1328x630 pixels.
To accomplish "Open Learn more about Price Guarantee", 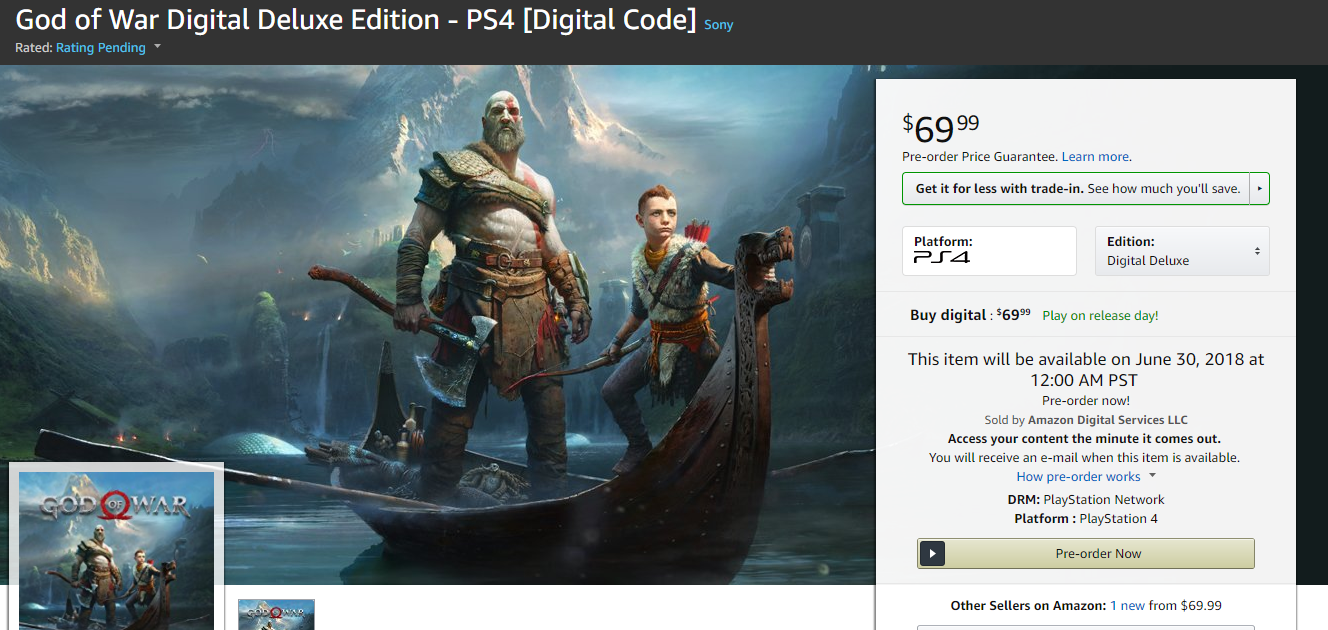I will pyautogui.click(x=1095, y=157).
